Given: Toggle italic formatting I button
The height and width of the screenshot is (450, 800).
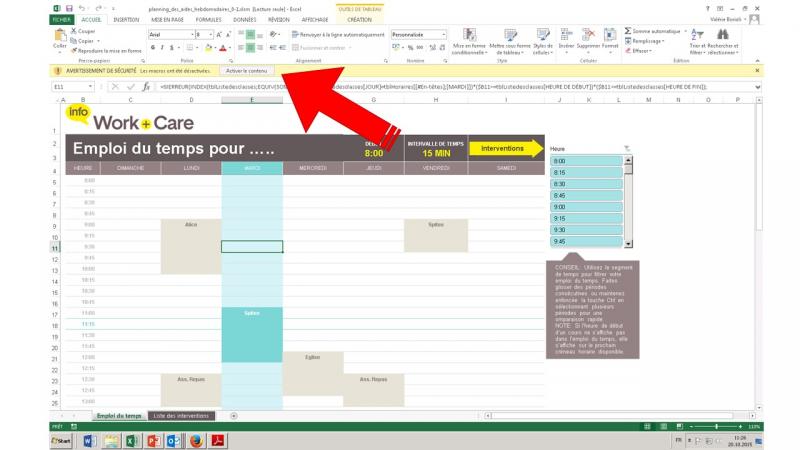Looking at the screenshot, I should [164, 47].
